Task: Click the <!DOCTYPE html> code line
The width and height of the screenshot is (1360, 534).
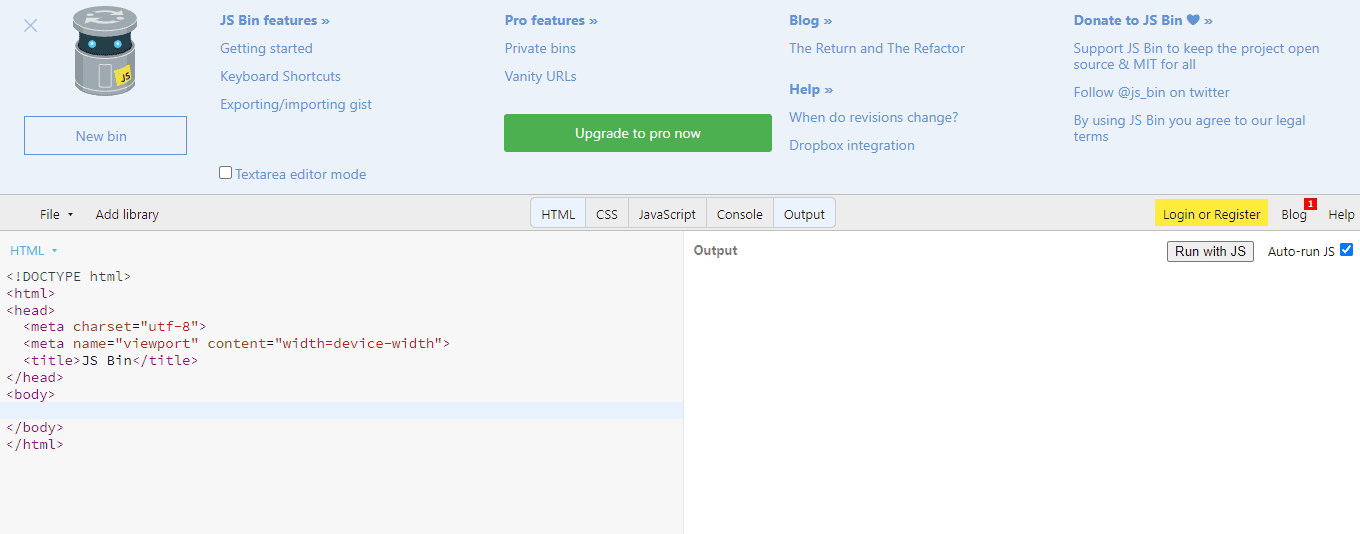Action: [68, 276]
